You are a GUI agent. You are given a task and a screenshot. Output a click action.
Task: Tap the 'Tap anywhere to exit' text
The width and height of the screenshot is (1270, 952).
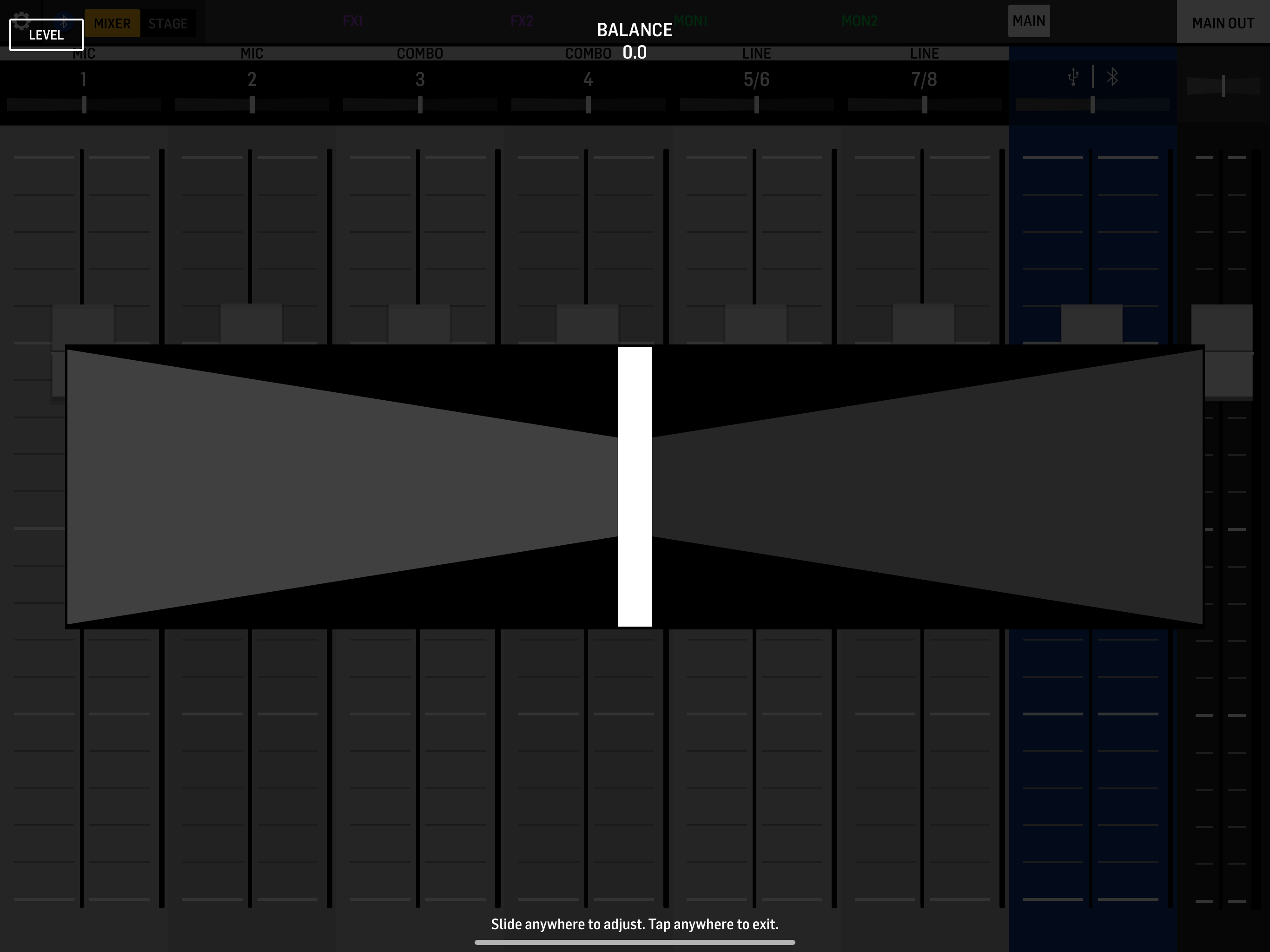click(x=713, y=924)
